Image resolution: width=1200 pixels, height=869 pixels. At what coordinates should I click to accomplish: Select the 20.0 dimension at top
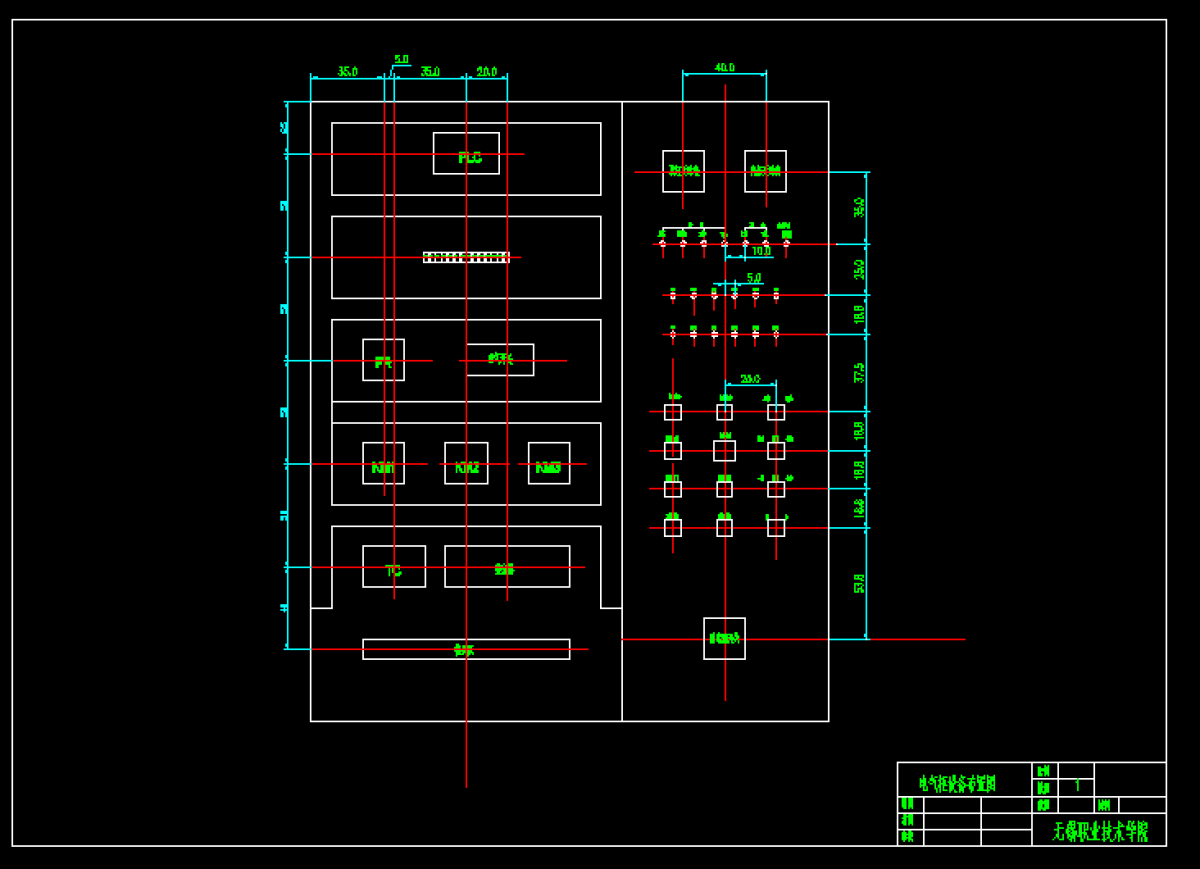pos(487,72)
